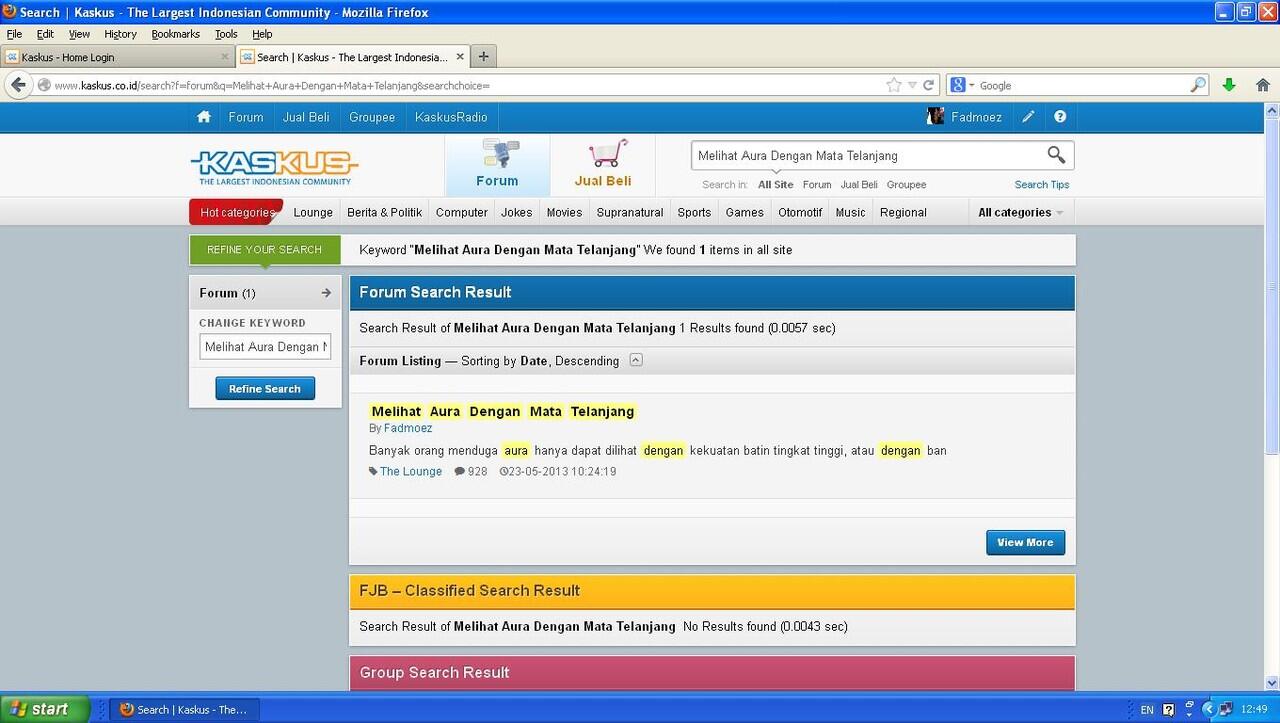Viewport: 1280px width, 723px height.
Task: Open the Otomotif category
Action: click(800, 212)
